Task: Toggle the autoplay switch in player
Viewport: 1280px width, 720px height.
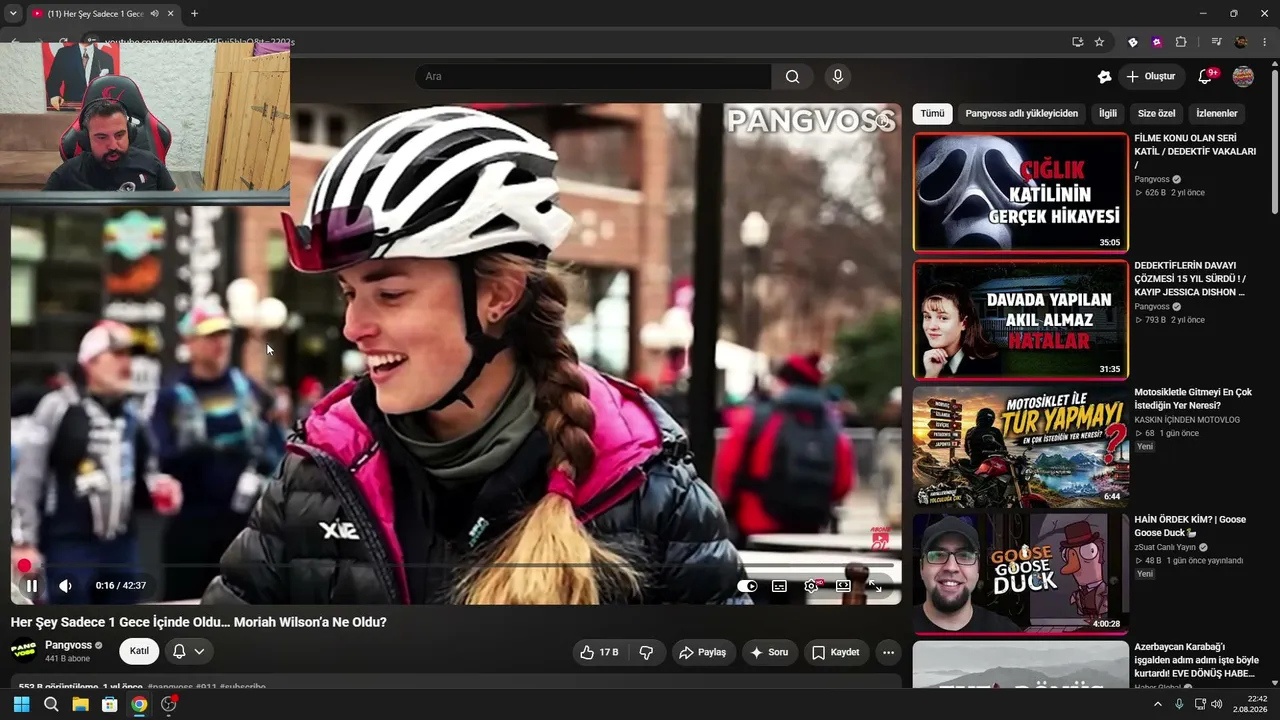Action: coord(747,586)
